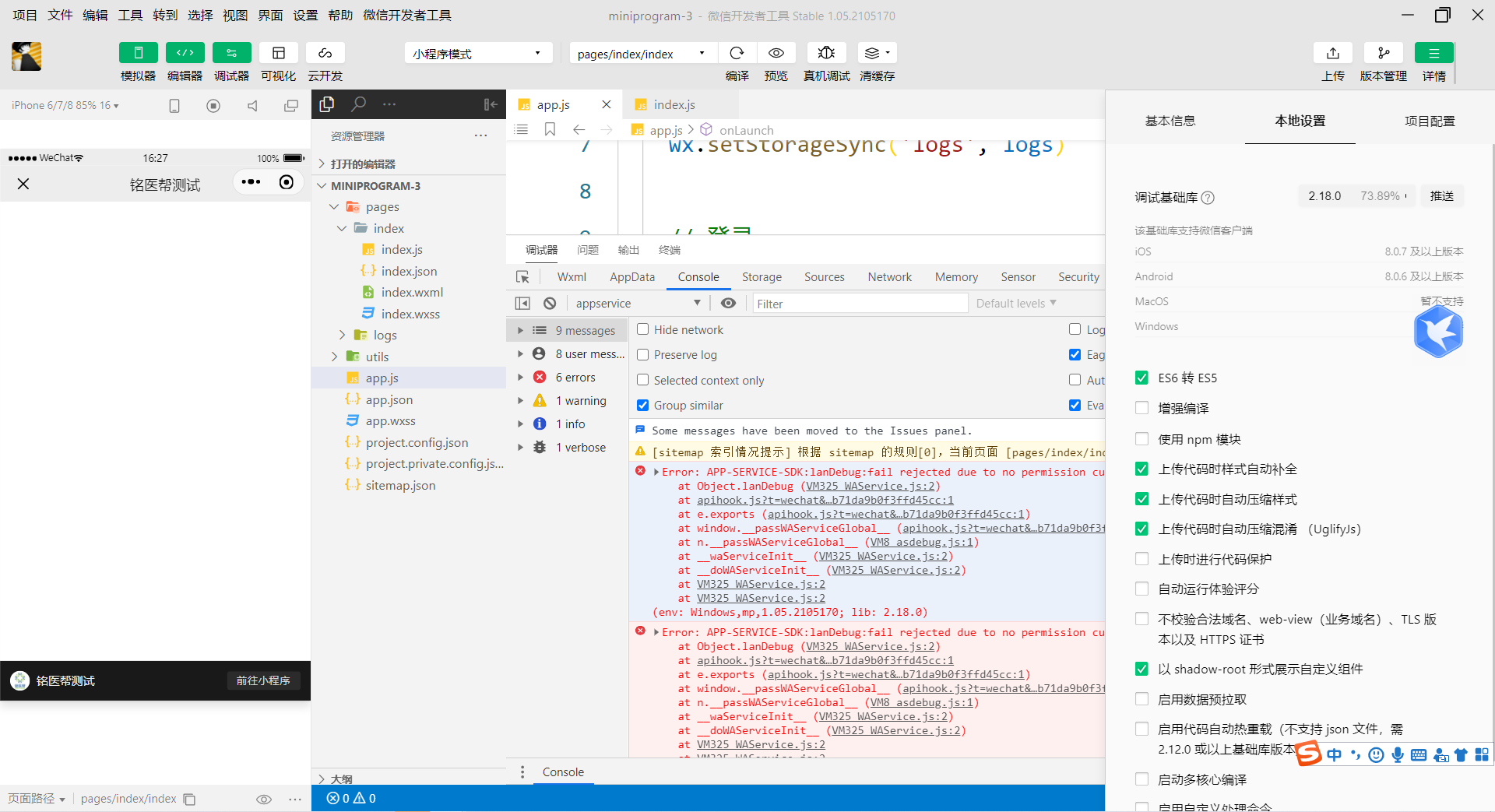
Task: Click the help icon next to 调试基础库
Action: (1208, 198)
